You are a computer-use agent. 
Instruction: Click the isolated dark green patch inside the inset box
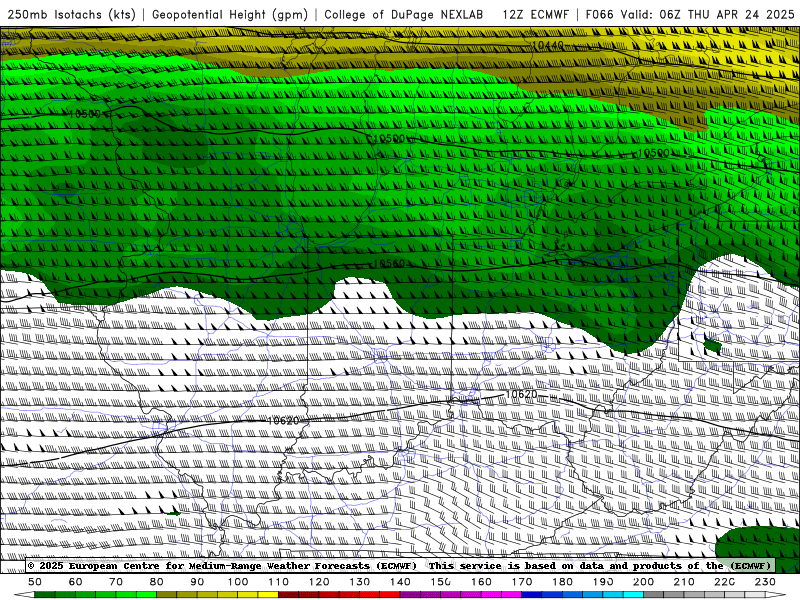(x=712, y=347)
